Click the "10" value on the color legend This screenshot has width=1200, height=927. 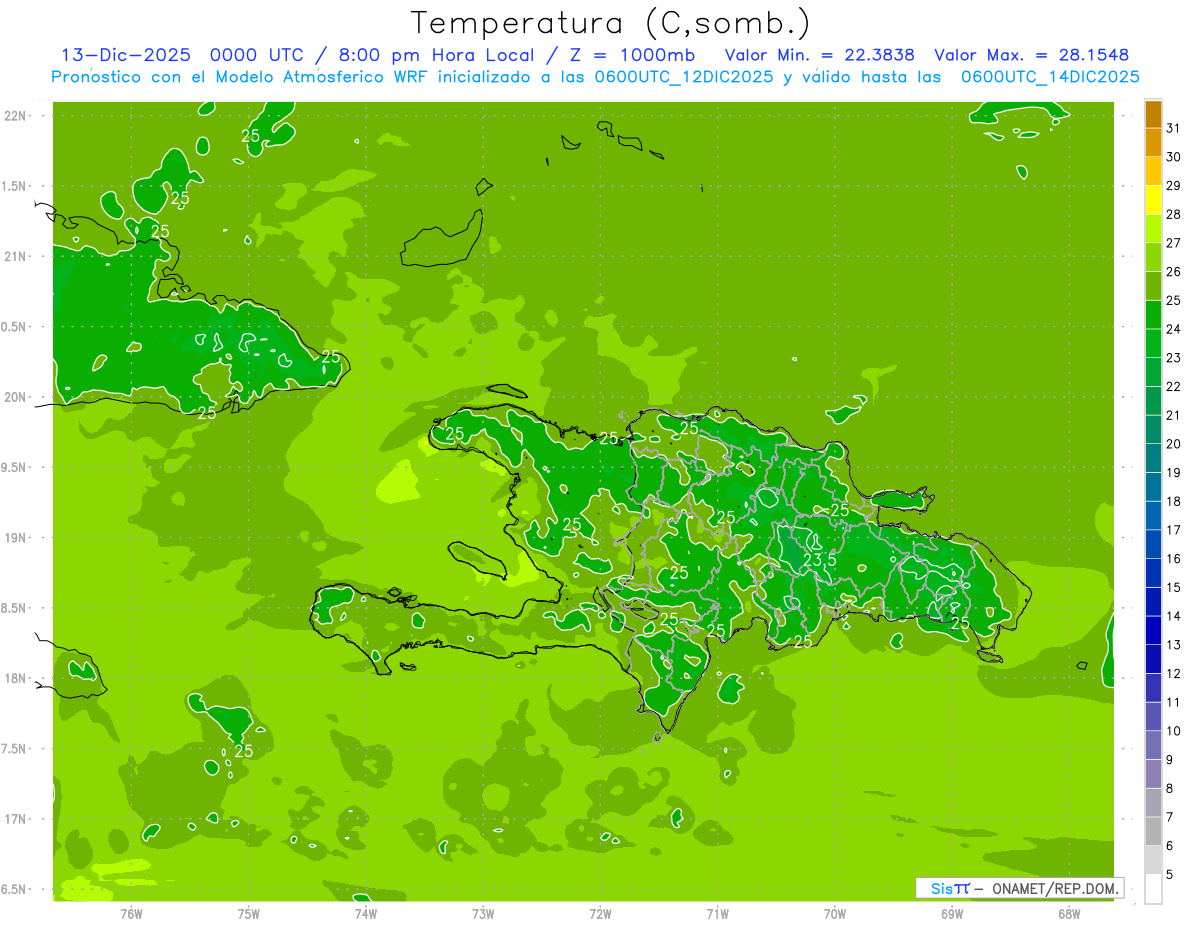[x=1174, y=731]
